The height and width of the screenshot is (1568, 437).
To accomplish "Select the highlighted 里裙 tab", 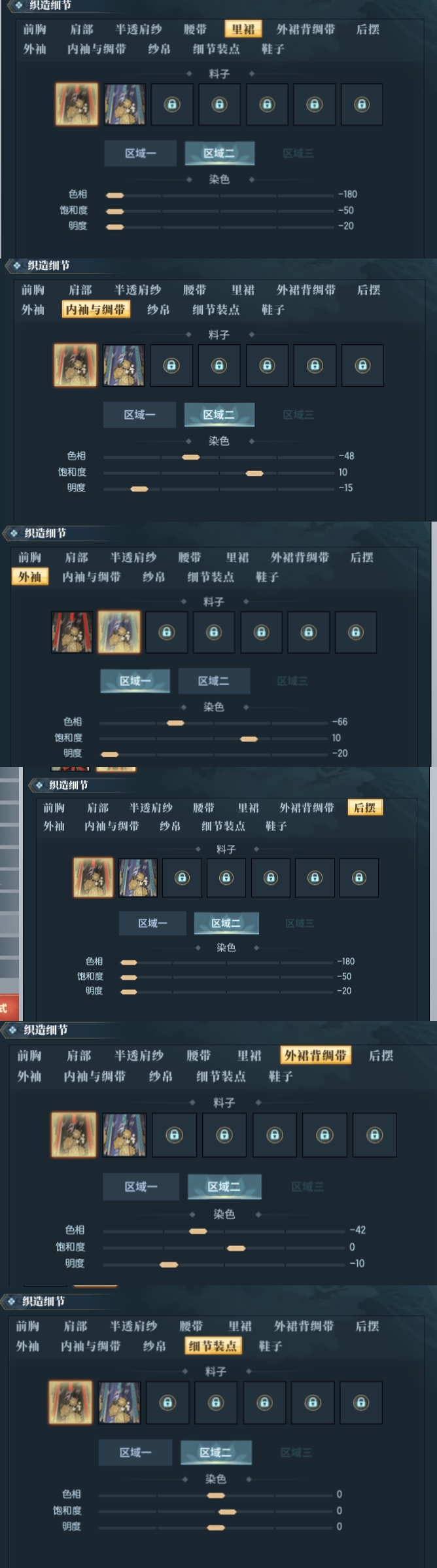I will (x=243, y=29).
